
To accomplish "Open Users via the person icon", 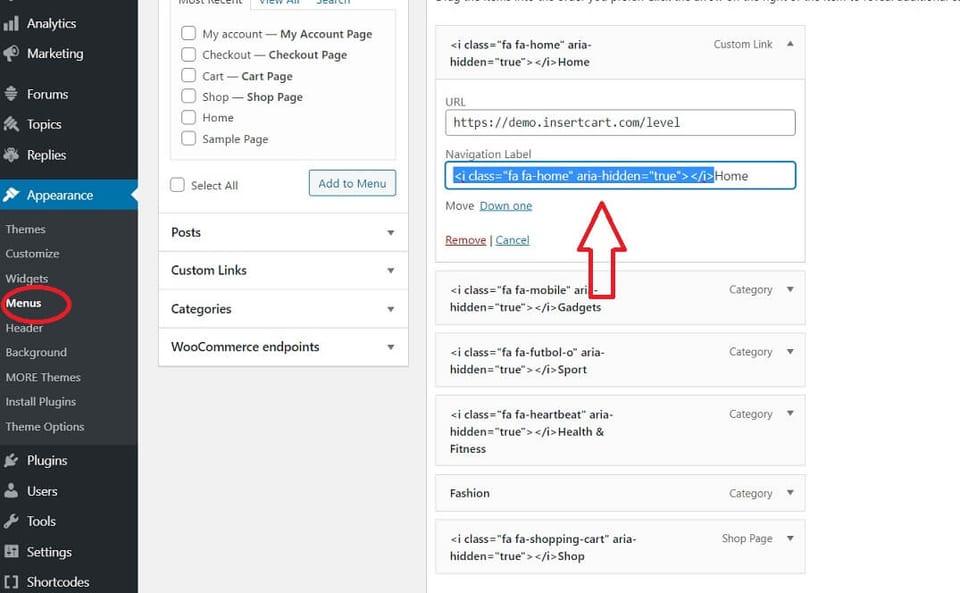I will [11, 491].
